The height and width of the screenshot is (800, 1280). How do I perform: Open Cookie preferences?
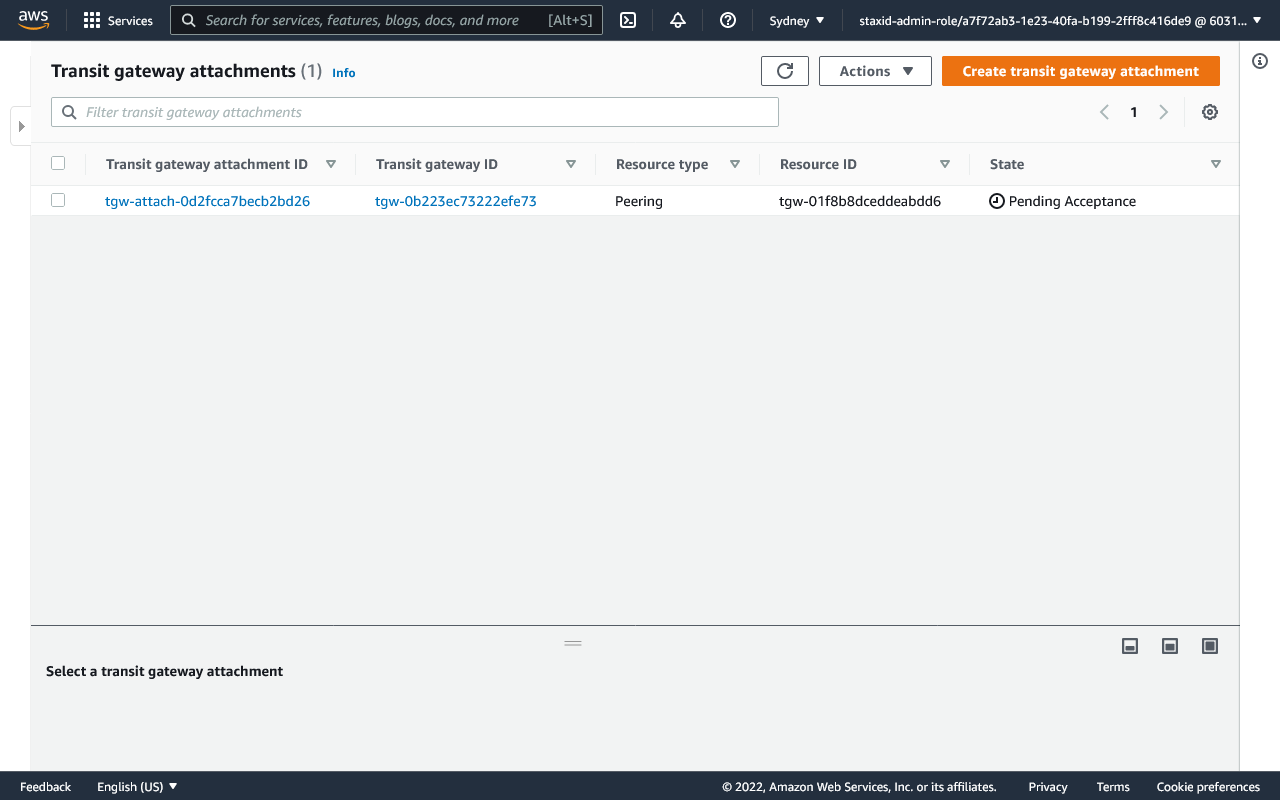(x=1208, y=787)
